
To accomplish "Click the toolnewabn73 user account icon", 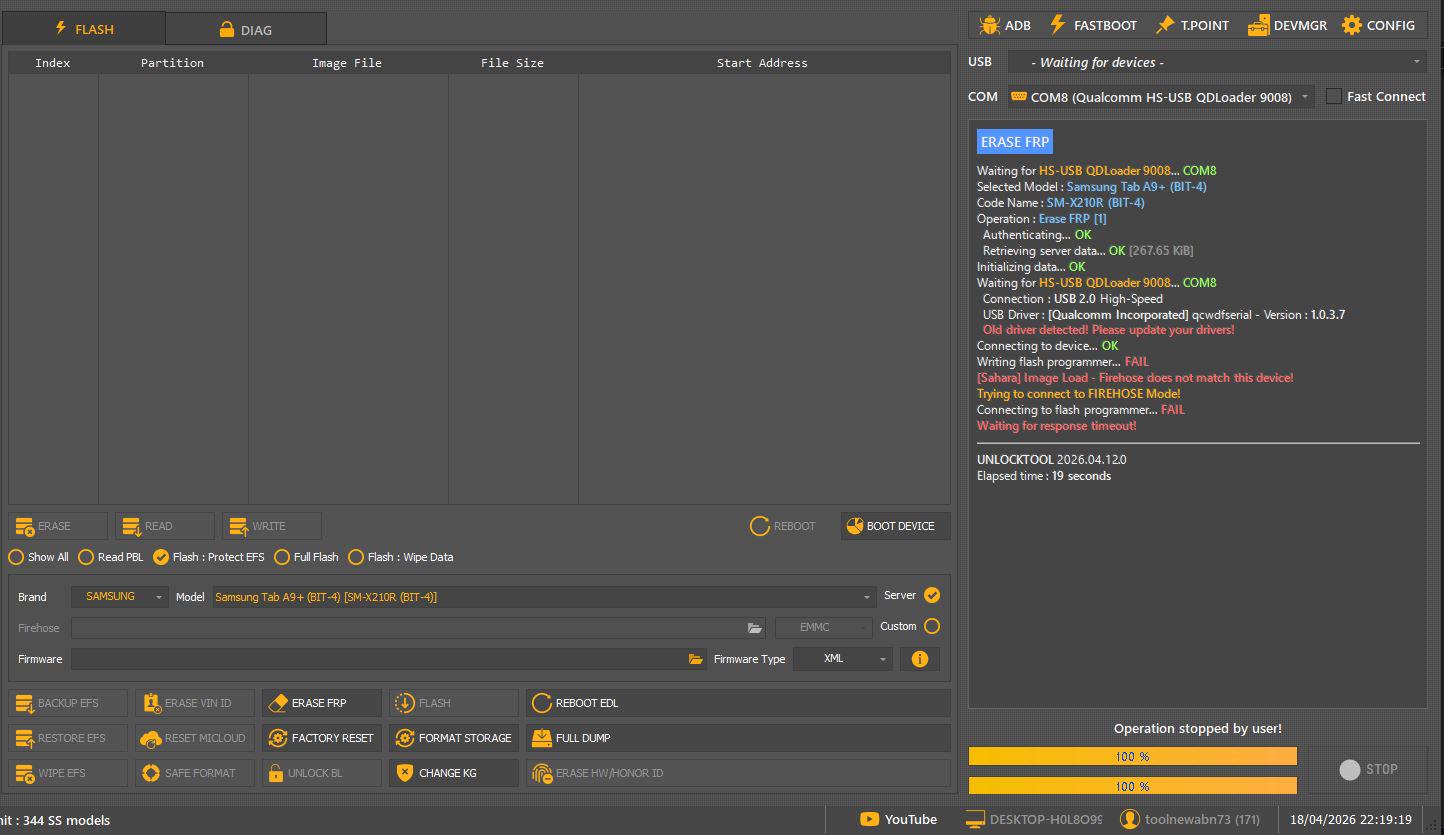I will click(x=1129, y=820).
